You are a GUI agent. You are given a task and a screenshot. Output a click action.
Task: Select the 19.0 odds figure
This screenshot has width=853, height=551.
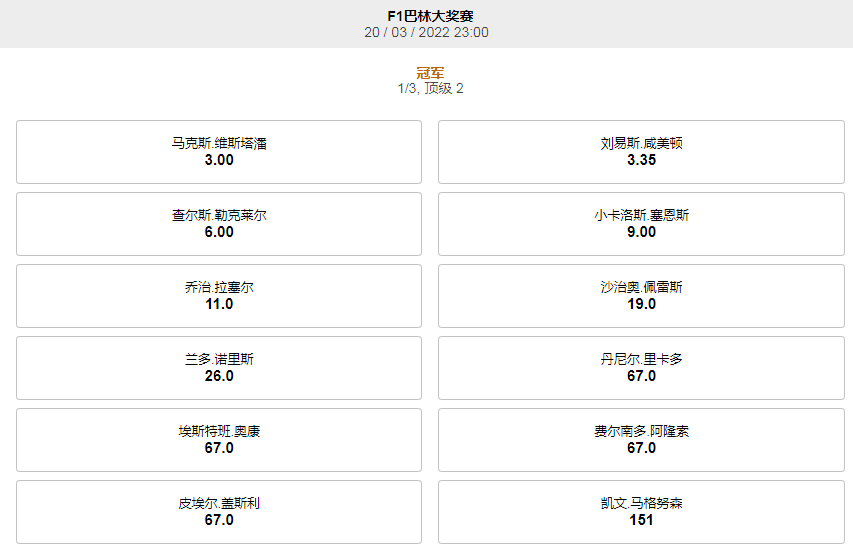[x=641, y=304]
